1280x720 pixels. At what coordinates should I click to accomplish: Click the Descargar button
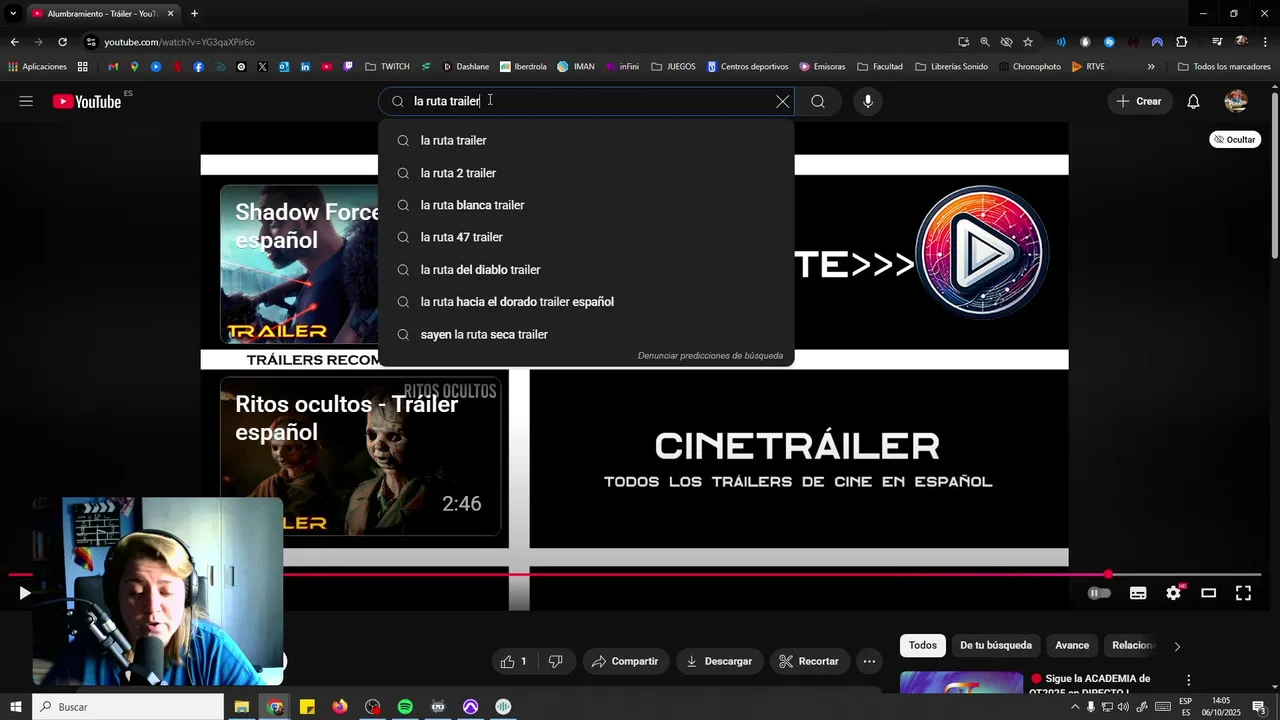719,661
